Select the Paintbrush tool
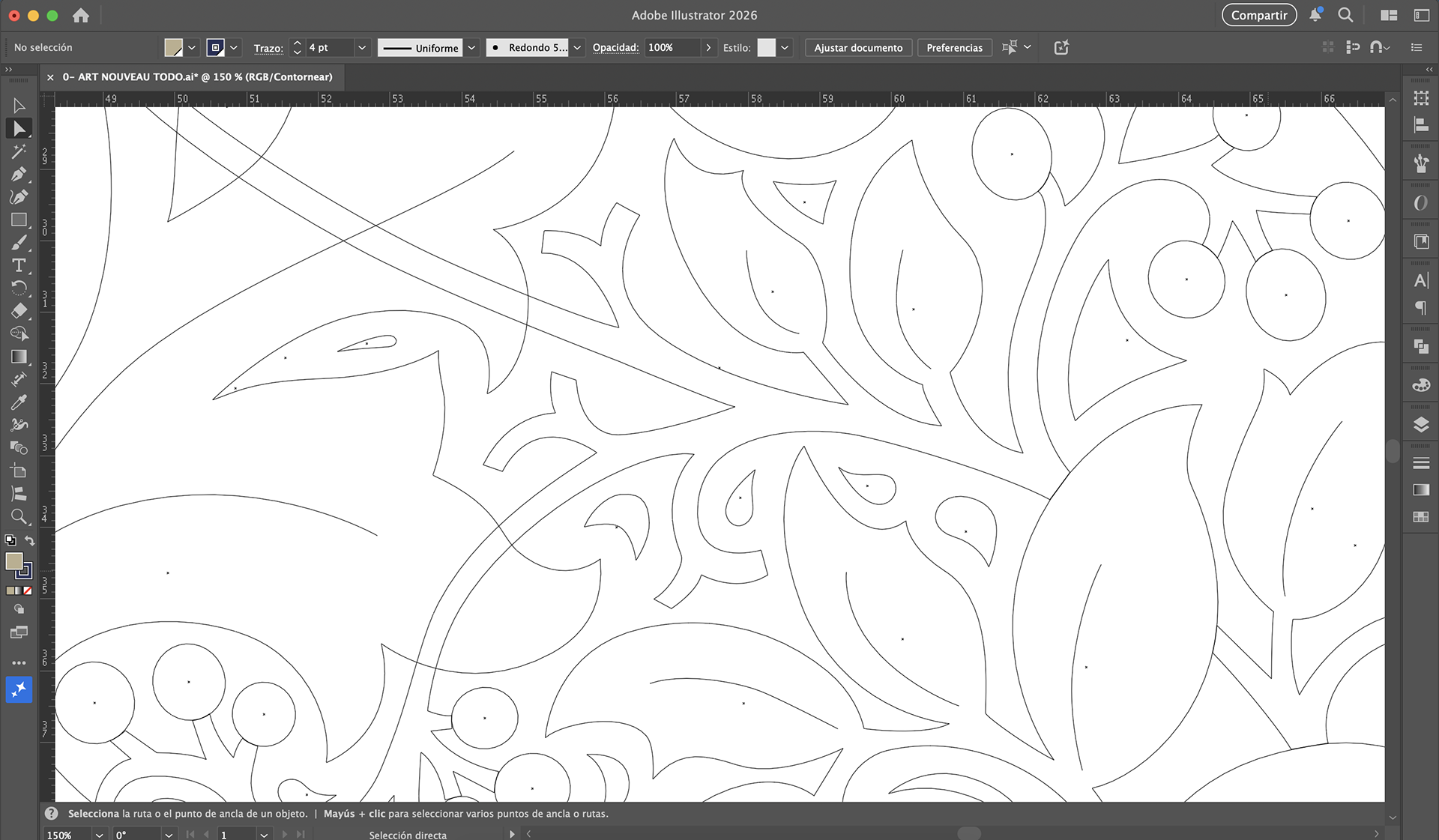This screenshot has height=840, width=1439. 19,243
